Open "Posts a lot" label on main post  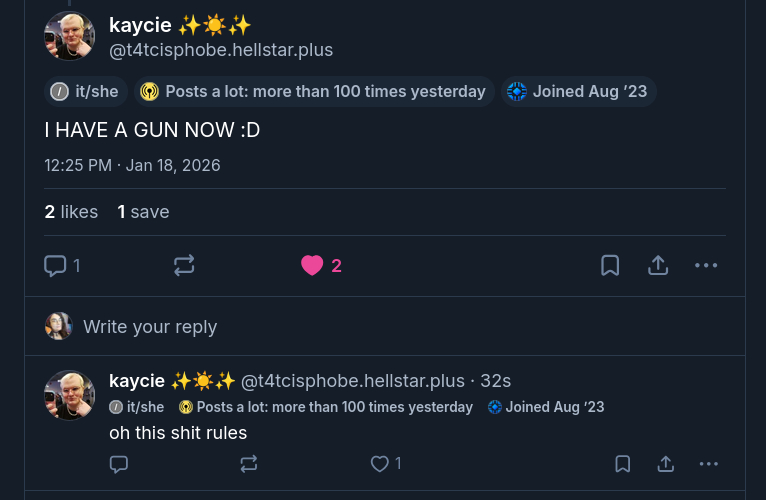314,92
